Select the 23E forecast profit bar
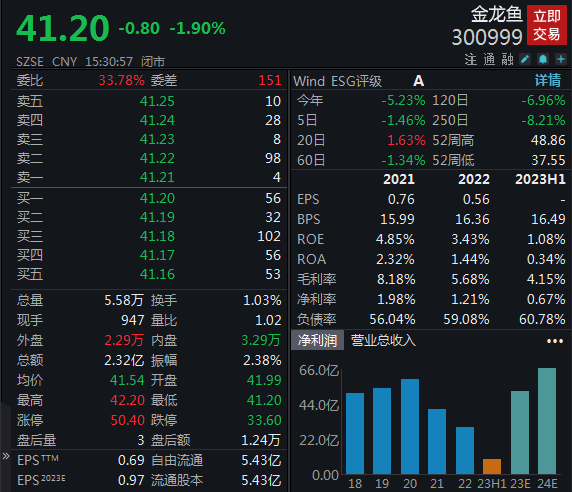The height and width of the screenshot is (492, 572). point(520,433)
